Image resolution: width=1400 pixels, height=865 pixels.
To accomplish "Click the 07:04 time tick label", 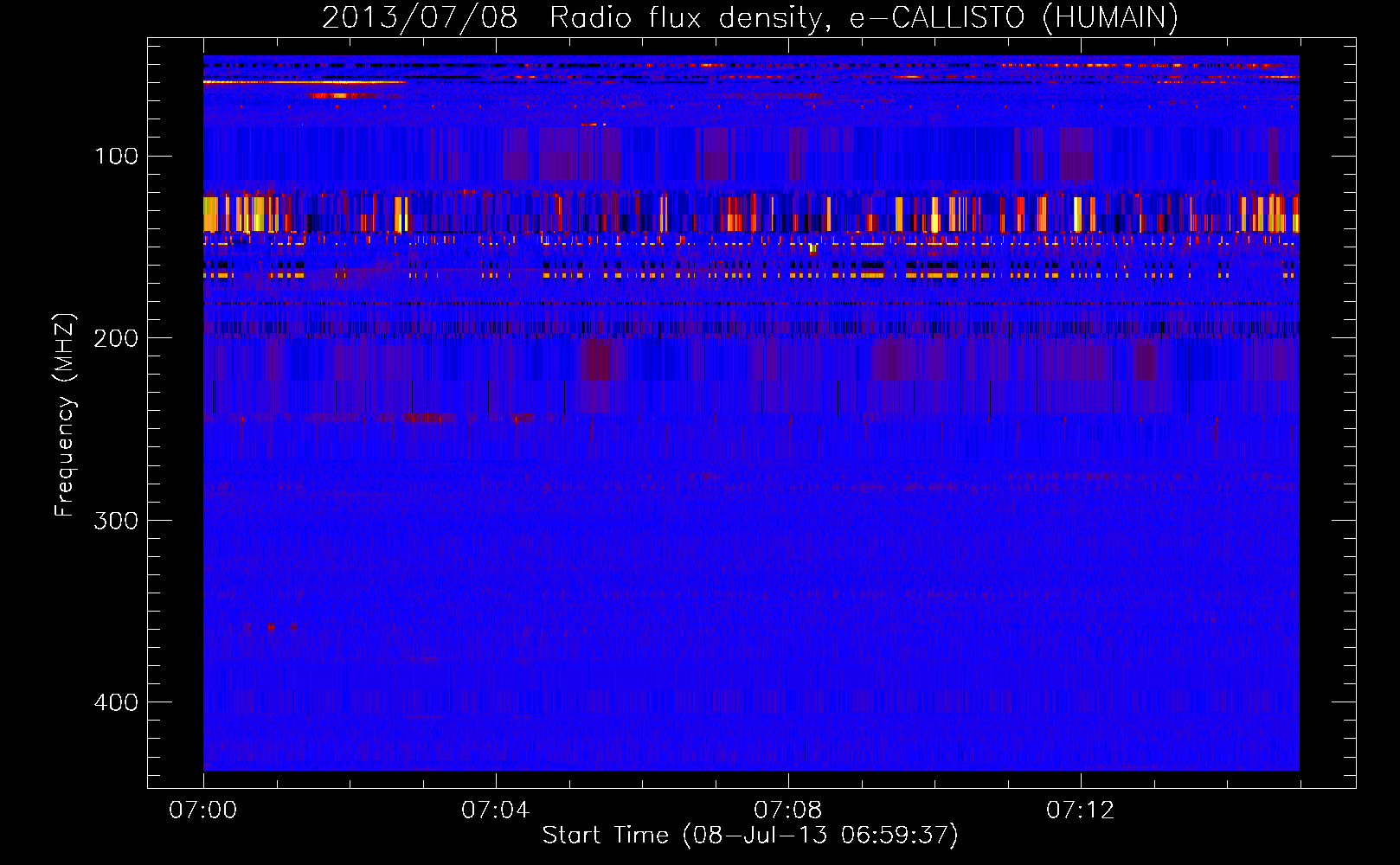I will click(496, 811).
